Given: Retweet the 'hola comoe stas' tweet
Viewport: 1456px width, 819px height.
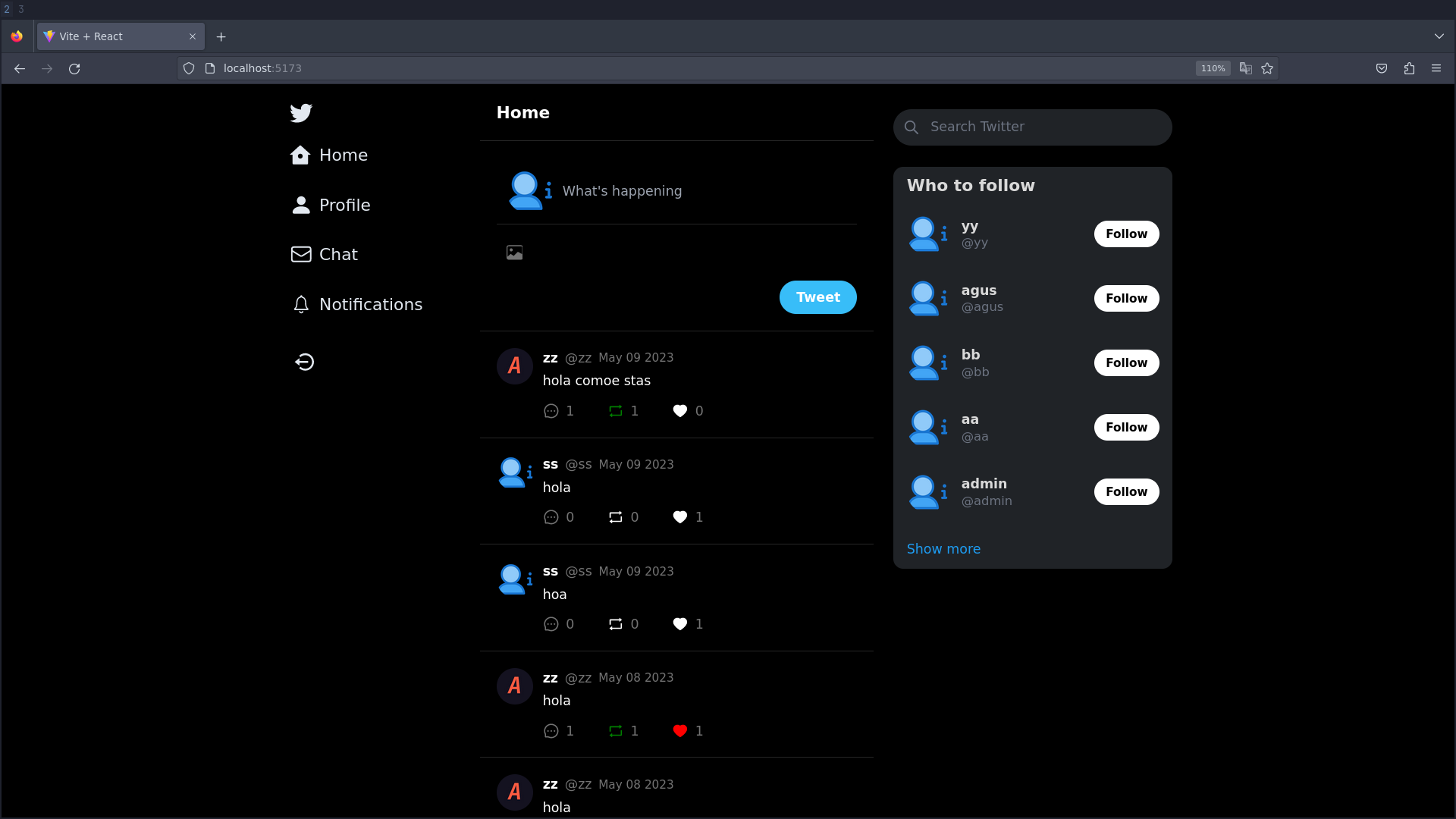Looking at the screenshot, I should tap(616, 411).
